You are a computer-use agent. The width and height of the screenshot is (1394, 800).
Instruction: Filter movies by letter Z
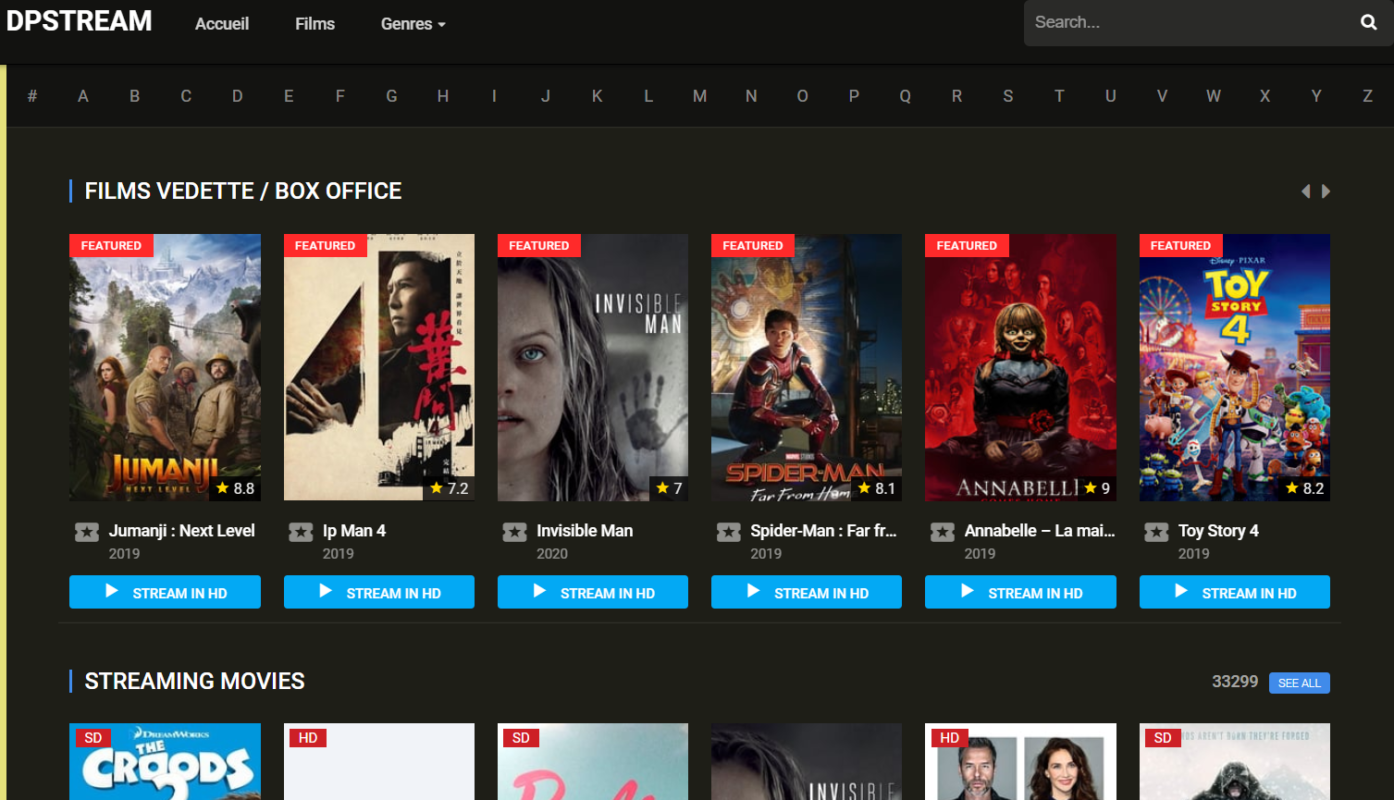[1368, 96]
